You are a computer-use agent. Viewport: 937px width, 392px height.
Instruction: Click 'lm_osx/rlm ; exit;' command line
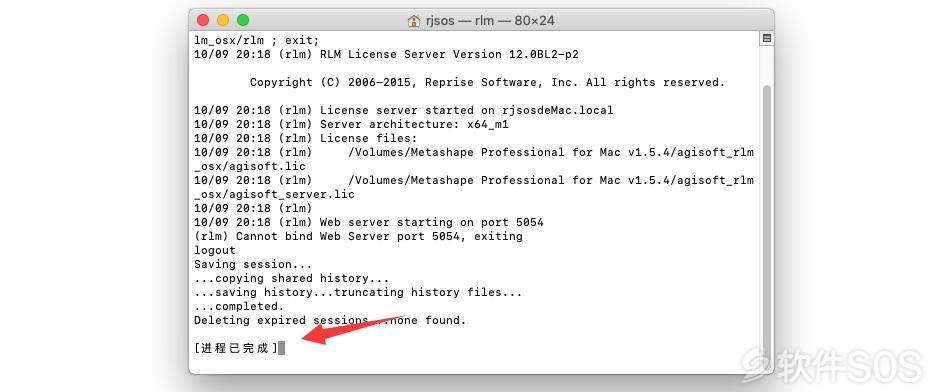tap(257, 41)
